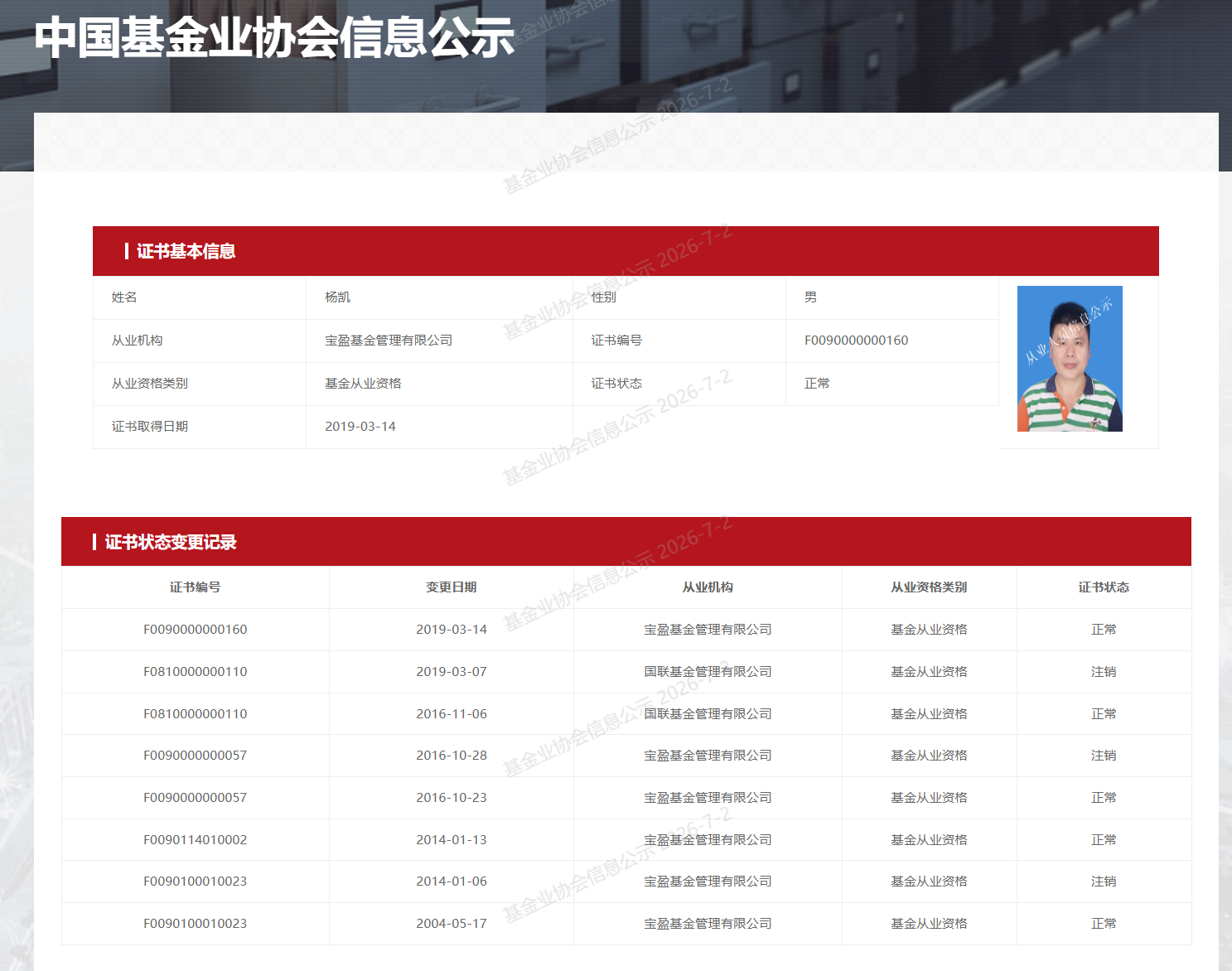Click the 姓名 label cell

(x=200, y=297)
